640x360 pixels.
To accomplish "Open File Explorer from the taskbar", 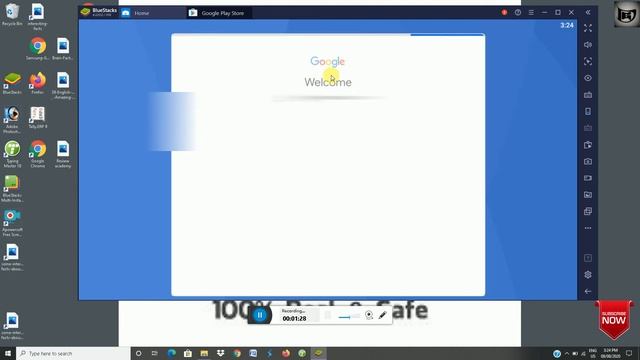I will pos(204,353).
